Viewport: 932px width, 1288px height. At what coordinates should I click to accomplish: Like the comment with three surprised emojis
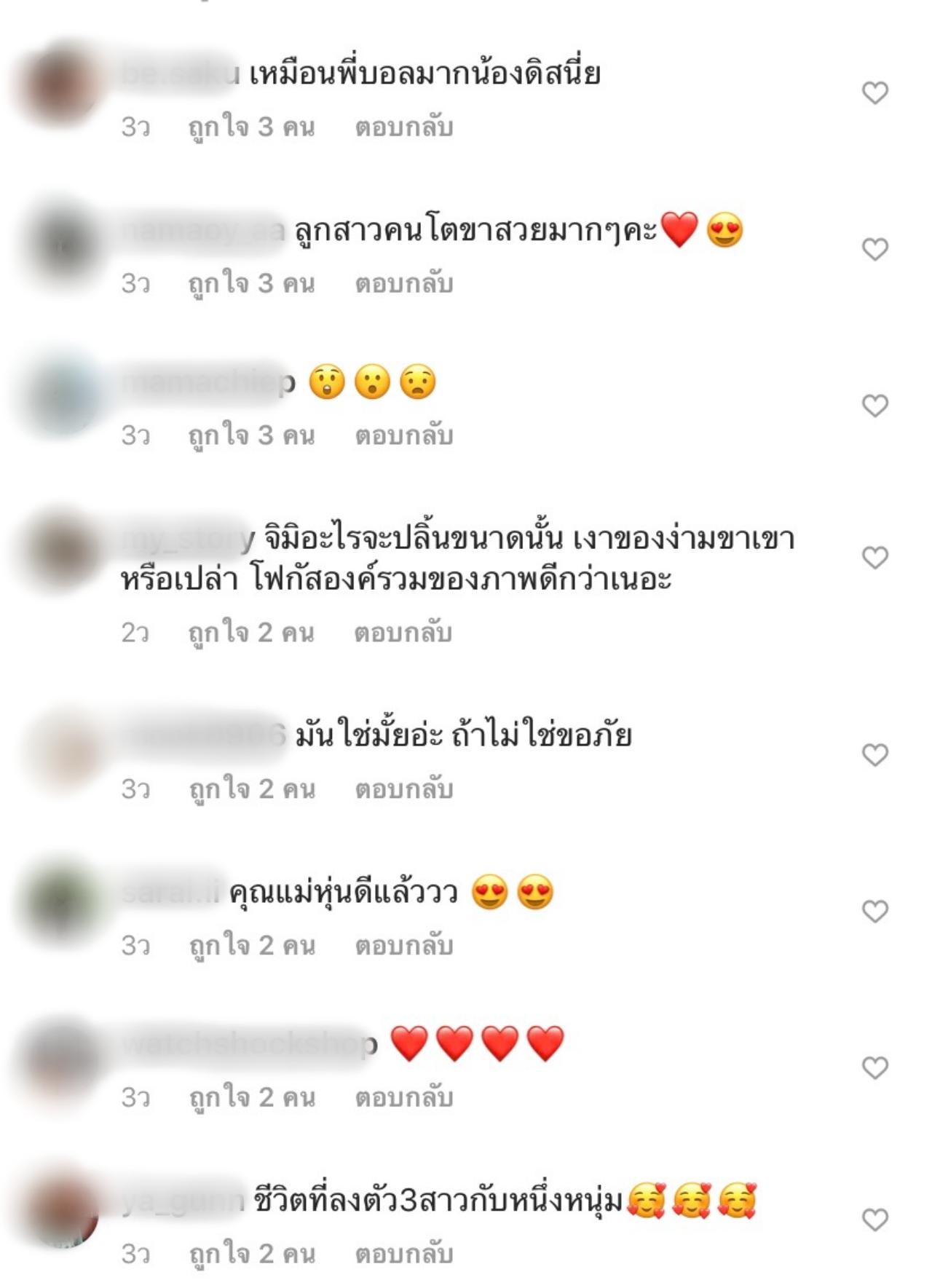pos(874,405)
